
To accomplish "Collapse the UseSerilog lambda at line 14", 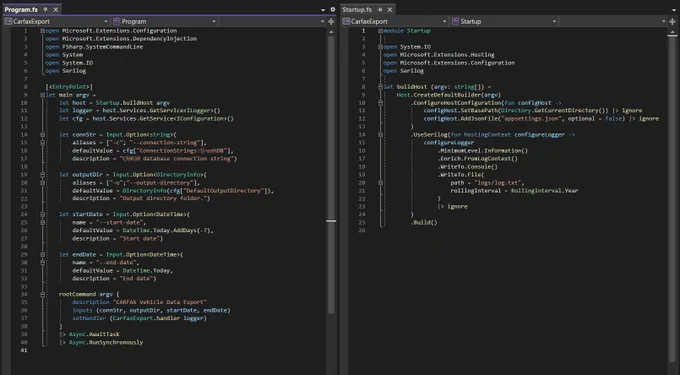I will (380, 134).
